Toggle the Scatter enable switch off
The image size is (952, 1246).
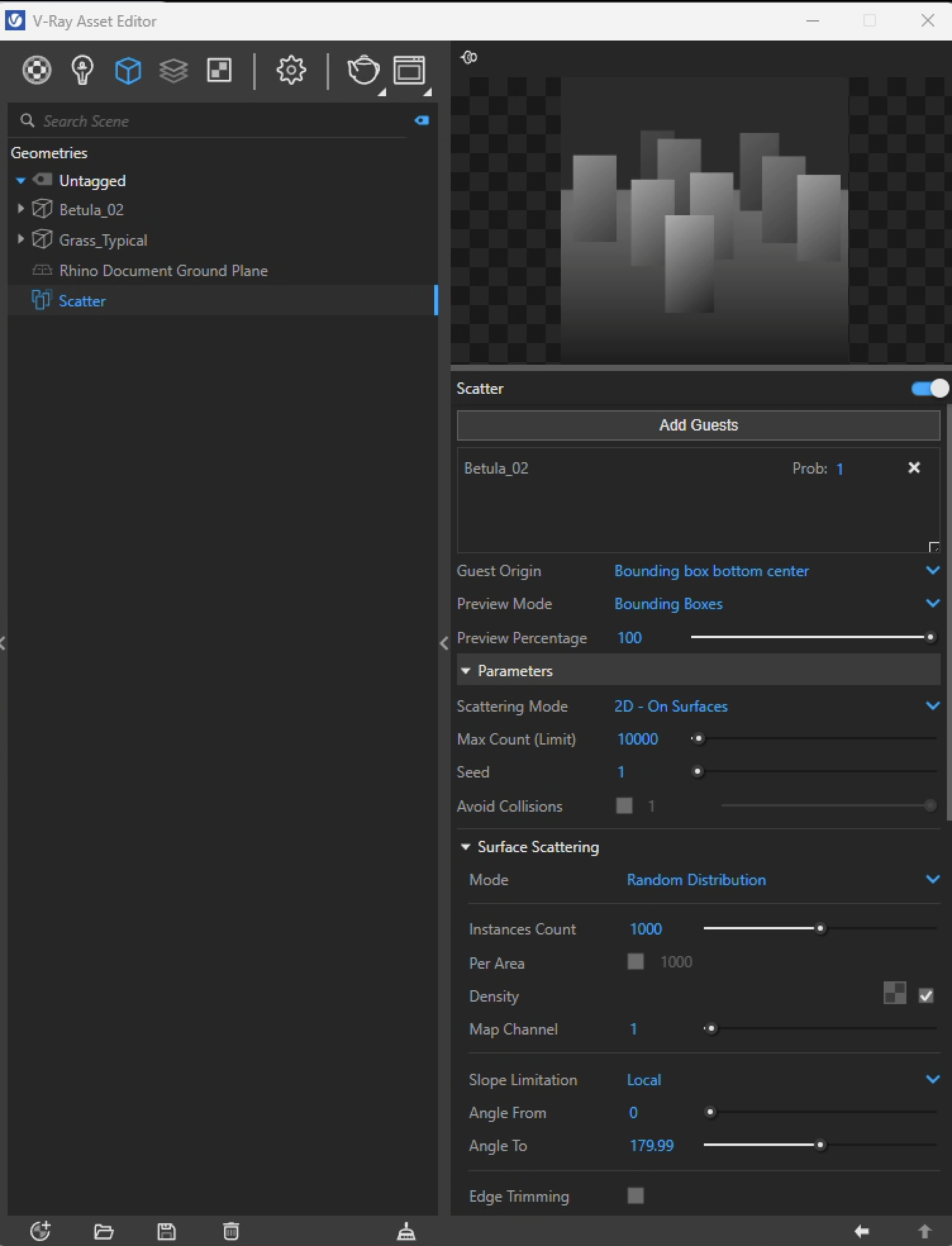929,388
